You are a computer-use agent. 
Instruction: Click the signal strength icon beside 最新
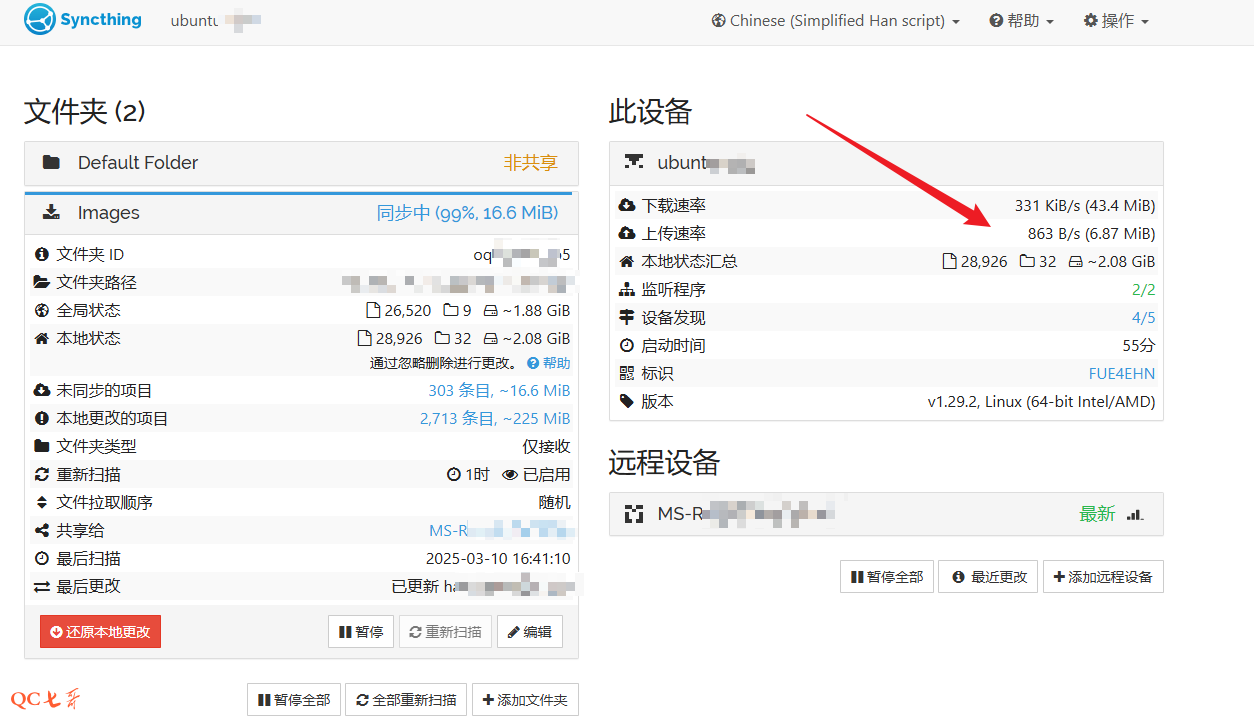point(1134,514)
